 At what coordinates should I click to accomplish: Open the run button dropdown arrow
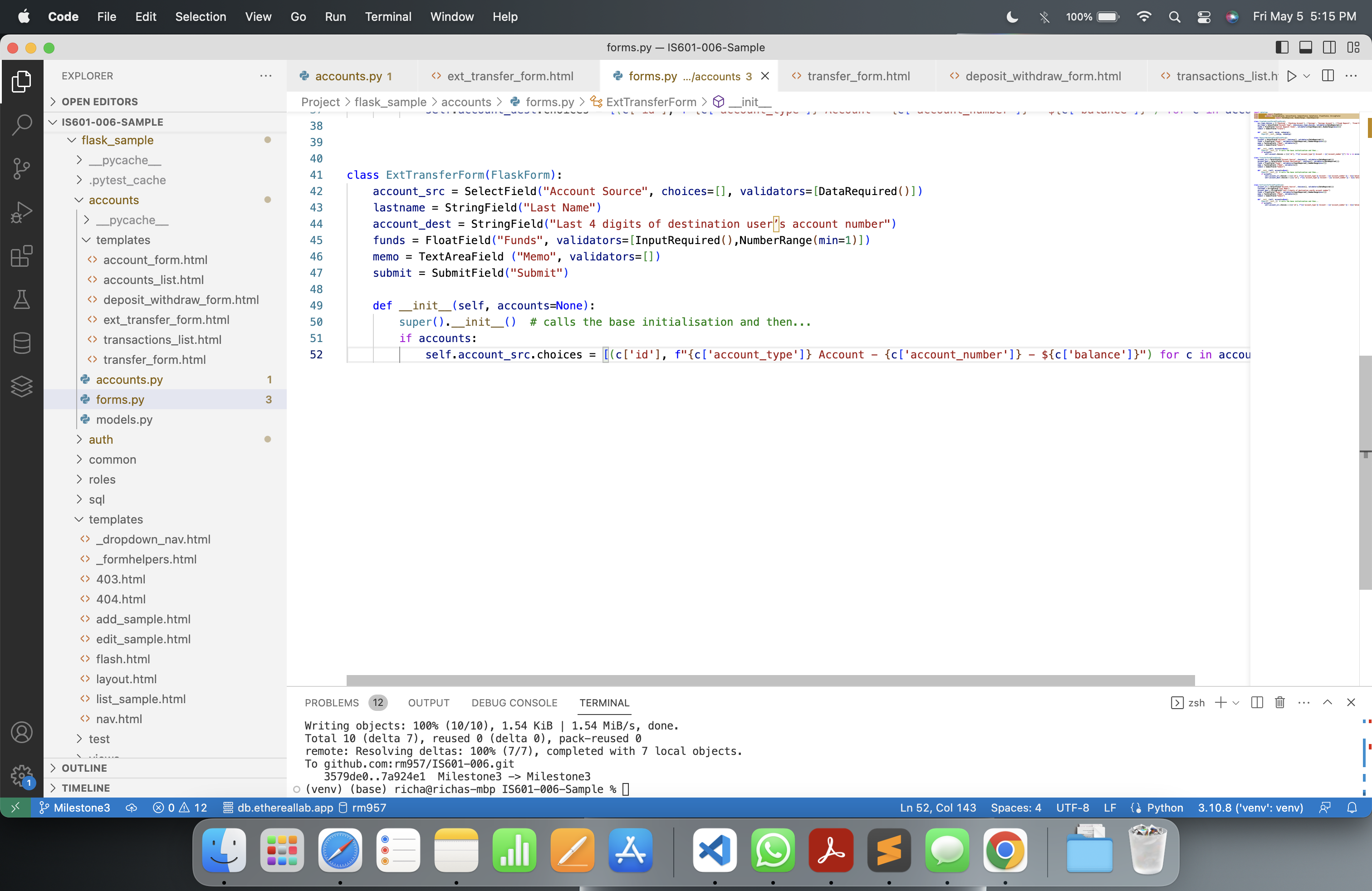coord(1307,76)
